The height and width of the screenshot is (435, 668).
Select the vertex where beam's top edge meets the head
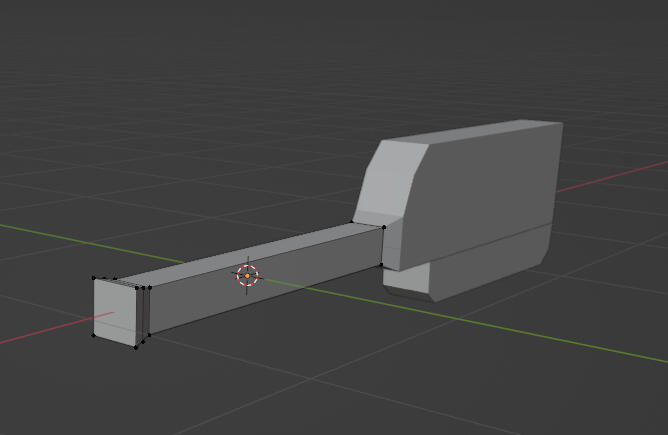click(384, 228)
